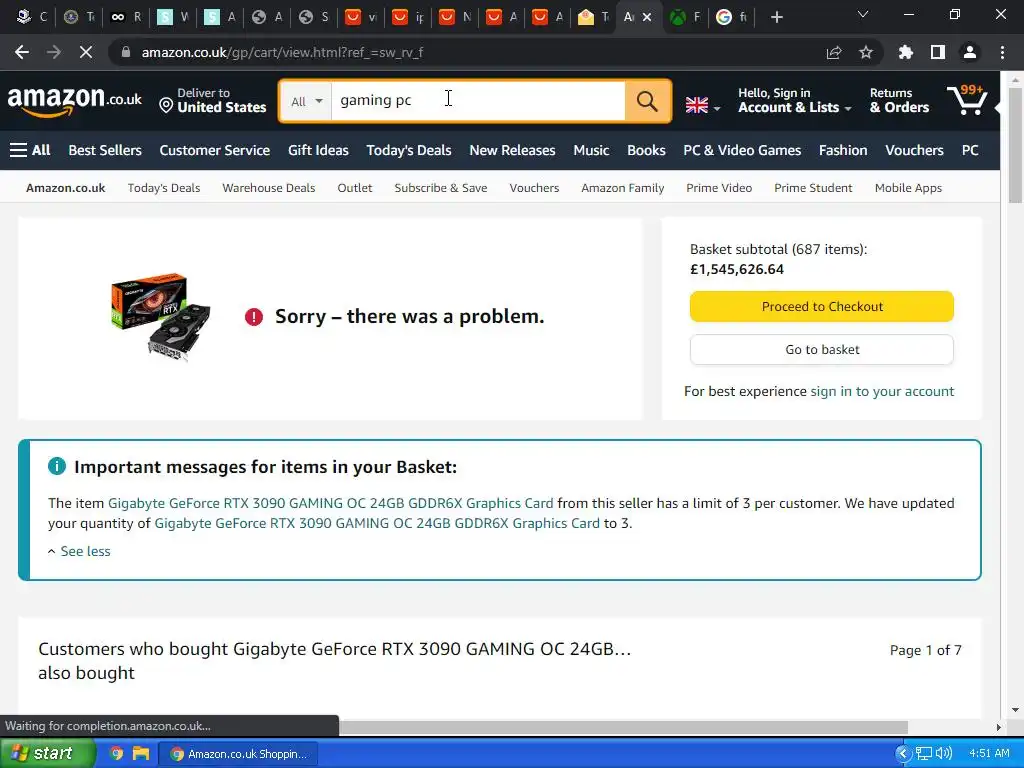Click the browser back arrow
Screen dimensions: 1024x768
coord(22,52)
